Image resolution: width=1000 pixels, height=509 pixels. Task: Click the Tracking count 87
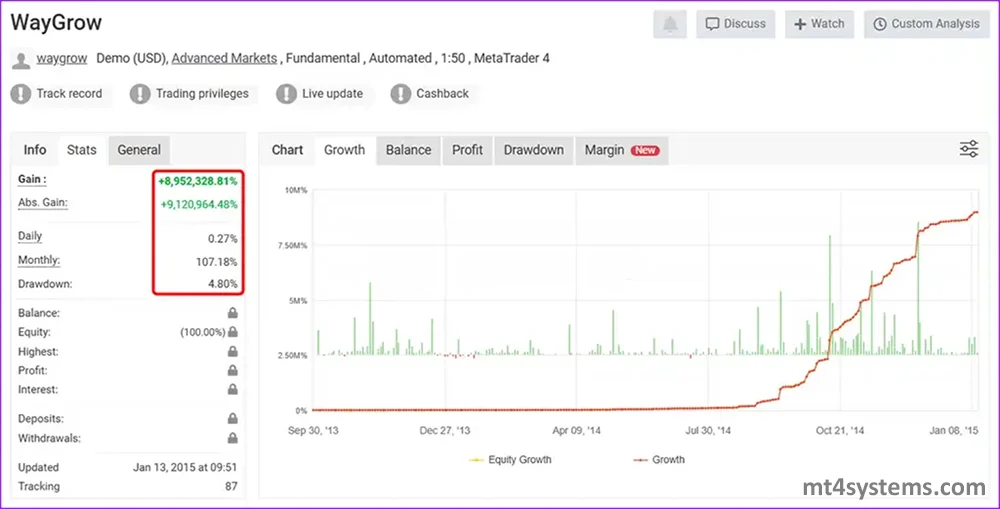pos(231,486)
